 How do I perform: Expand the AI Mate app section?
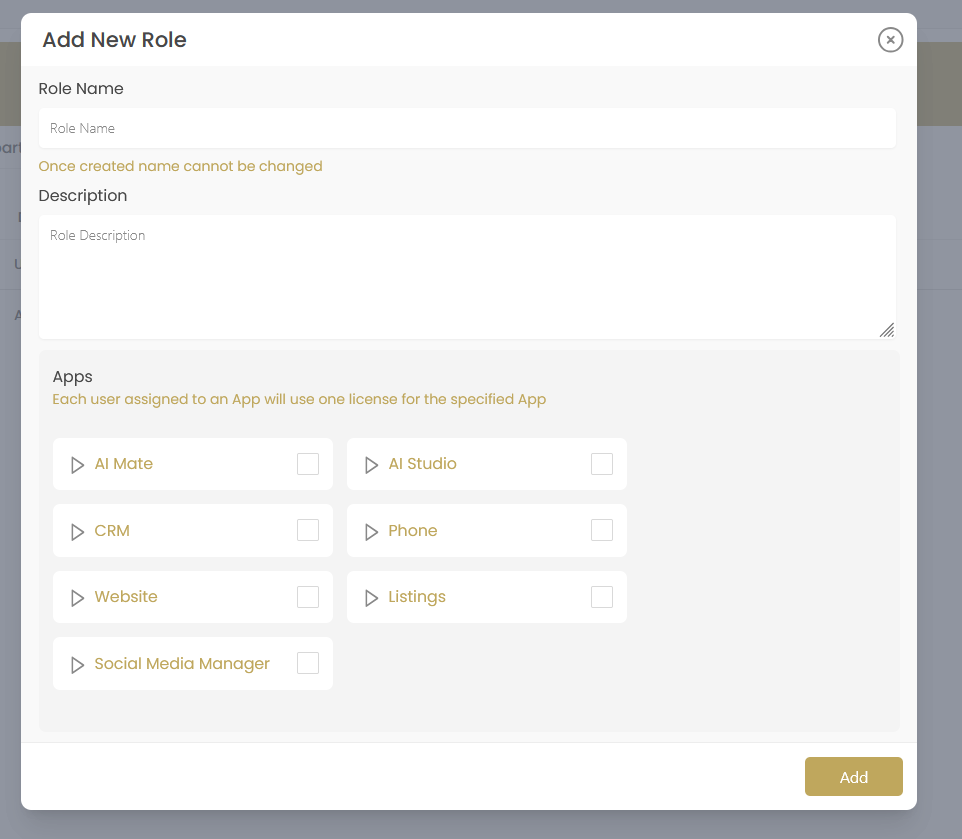[77, 463]
